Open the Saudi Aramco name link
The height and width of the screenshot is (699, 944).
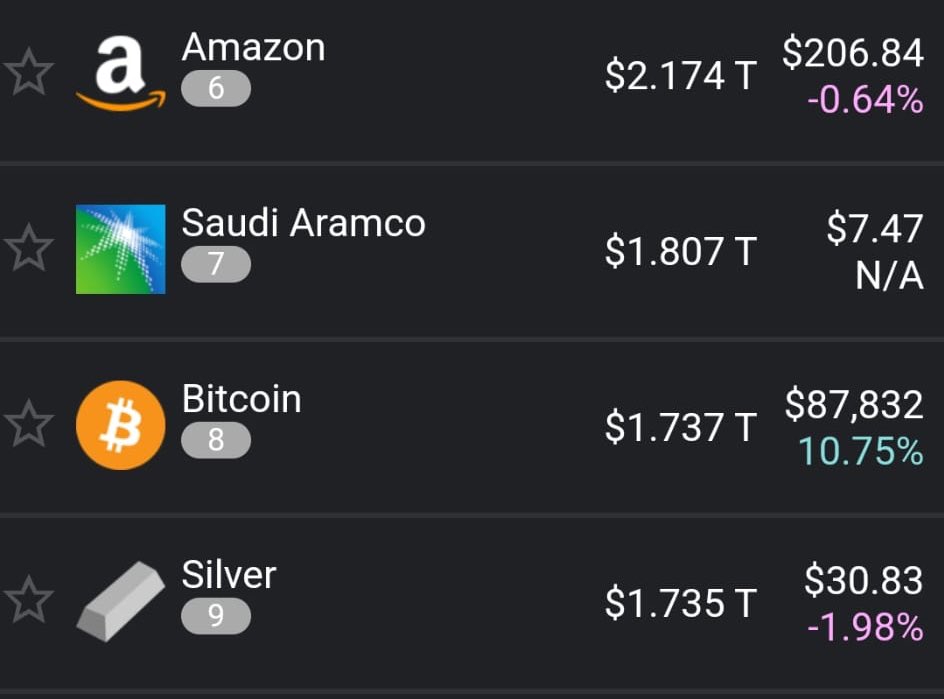pyautogui.click(x=303, y=223)
